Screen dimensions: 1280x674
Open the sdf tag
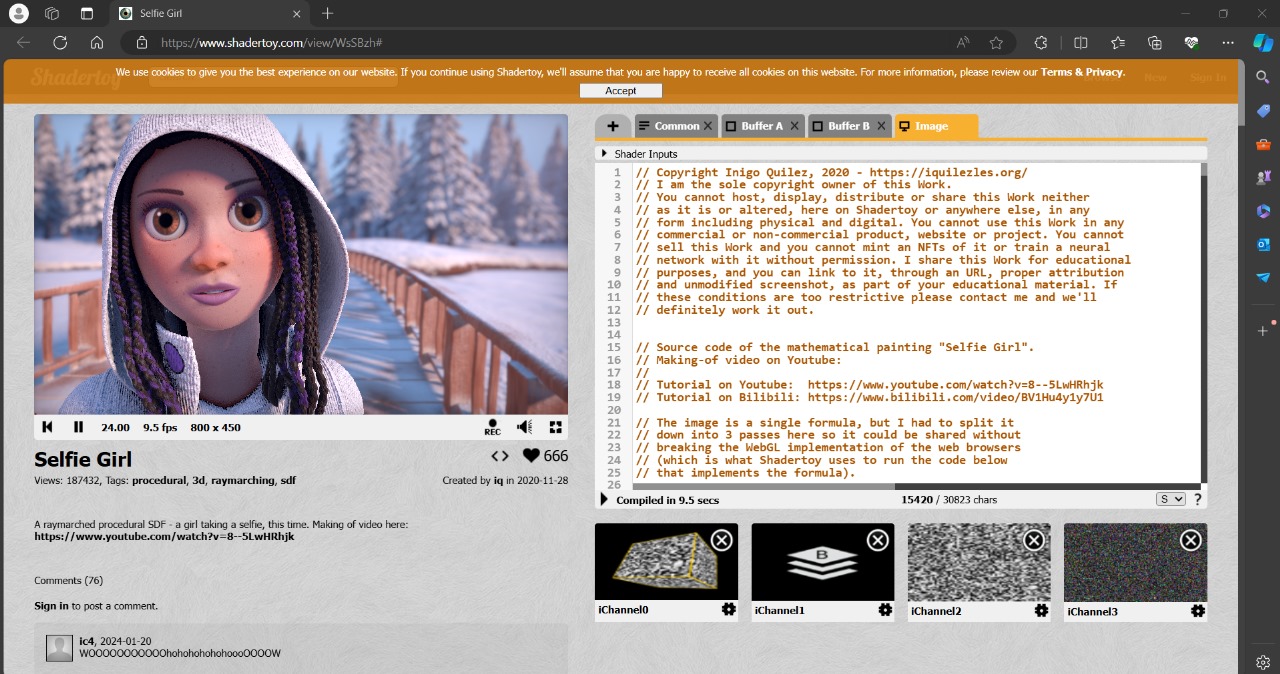287,480
